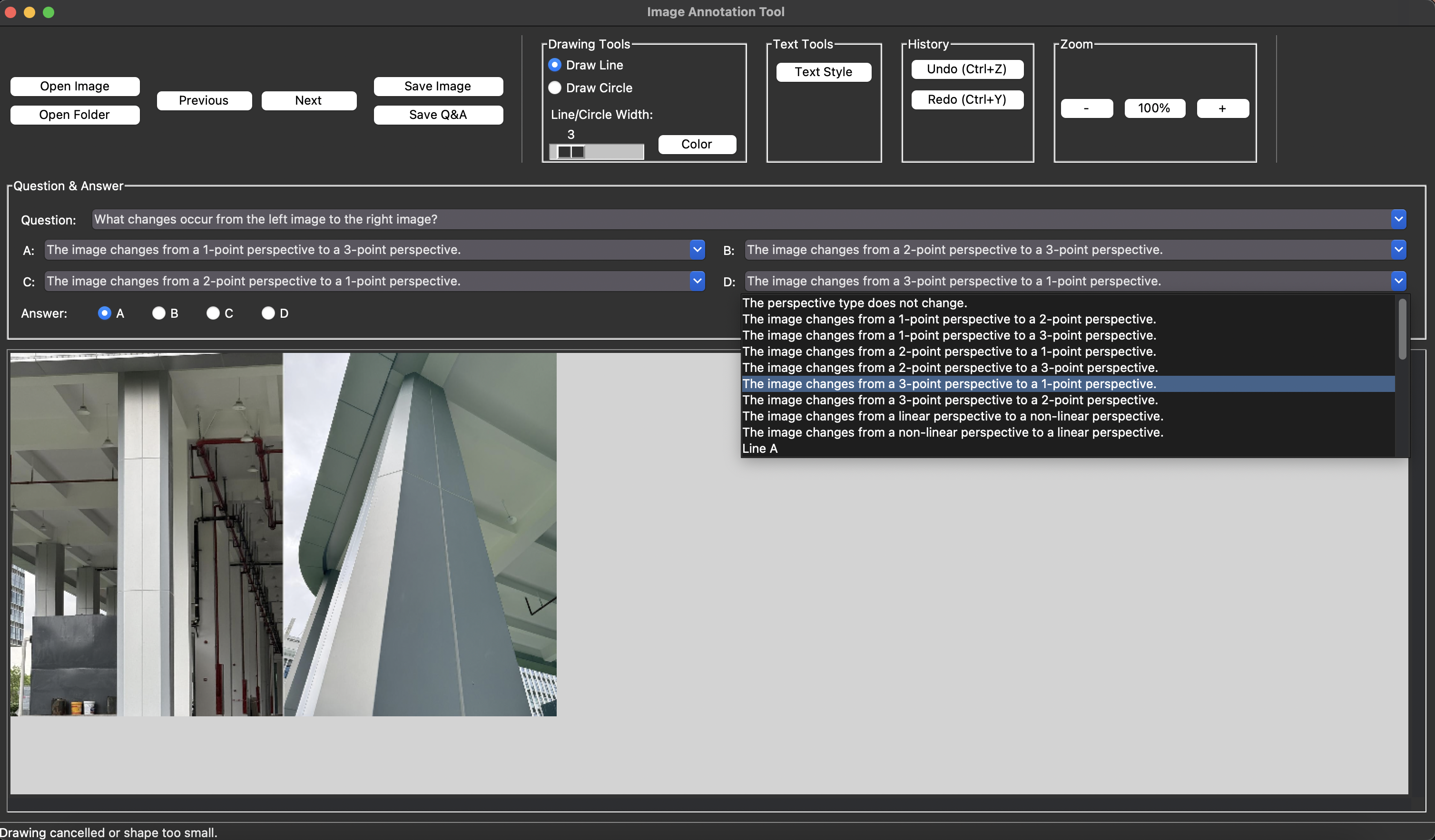Open the Color picker button
Image resolution: width=1435 pixels, height=840 pixels.
pyautogui.click(x=697, y=144)
